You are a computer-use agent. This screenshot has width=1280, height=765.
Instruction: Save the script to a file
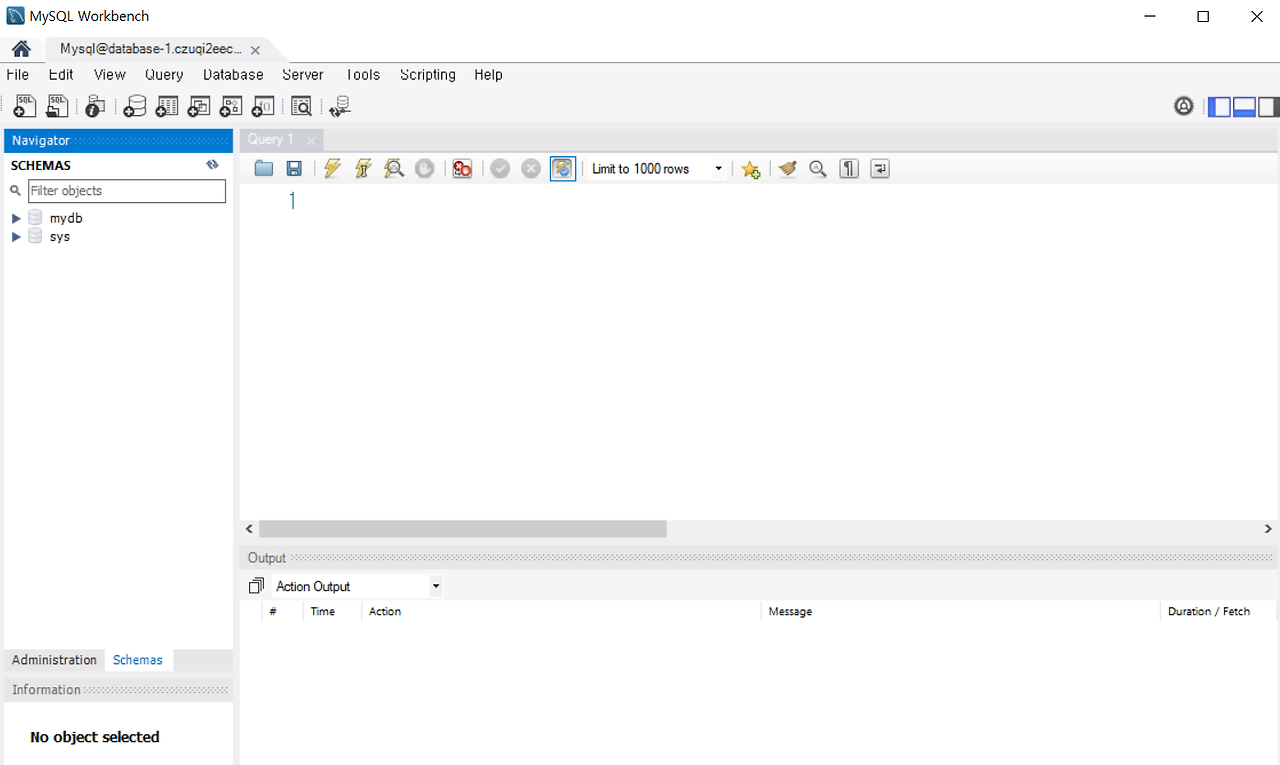point(294,169)
